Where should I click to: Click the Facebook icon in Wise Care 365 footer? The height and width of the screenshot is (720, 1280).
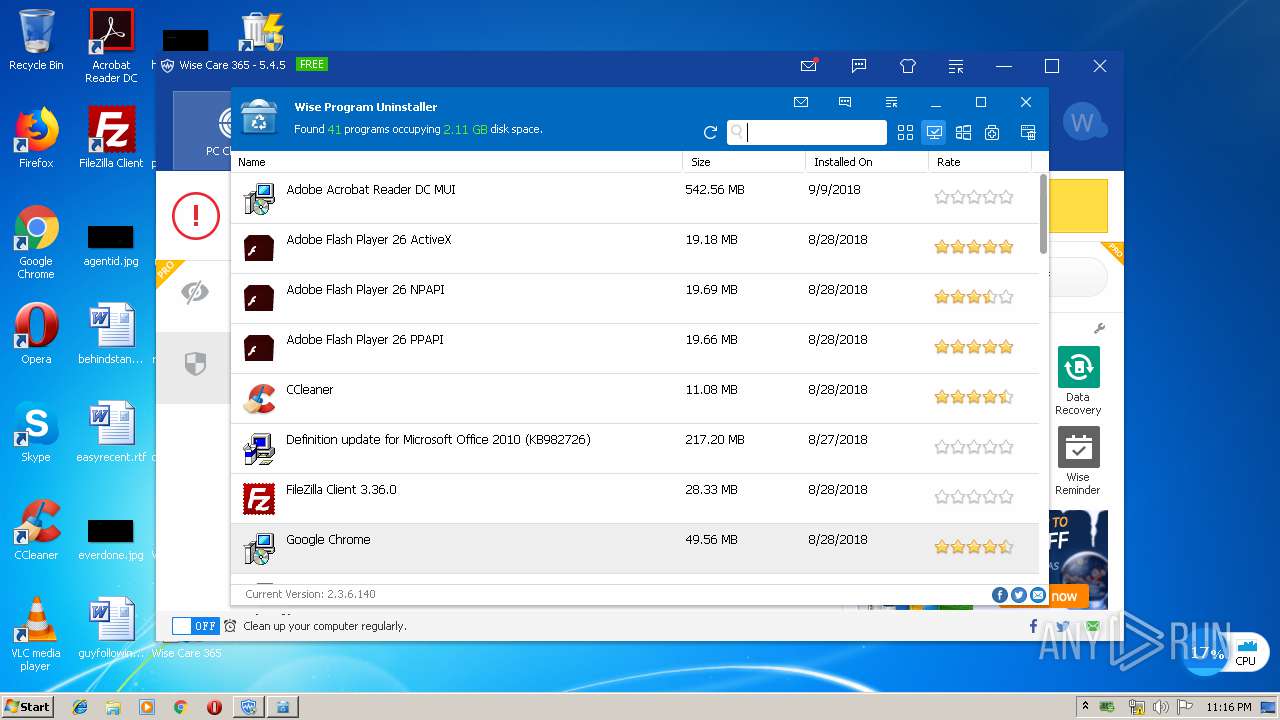tap(1034, 626)
